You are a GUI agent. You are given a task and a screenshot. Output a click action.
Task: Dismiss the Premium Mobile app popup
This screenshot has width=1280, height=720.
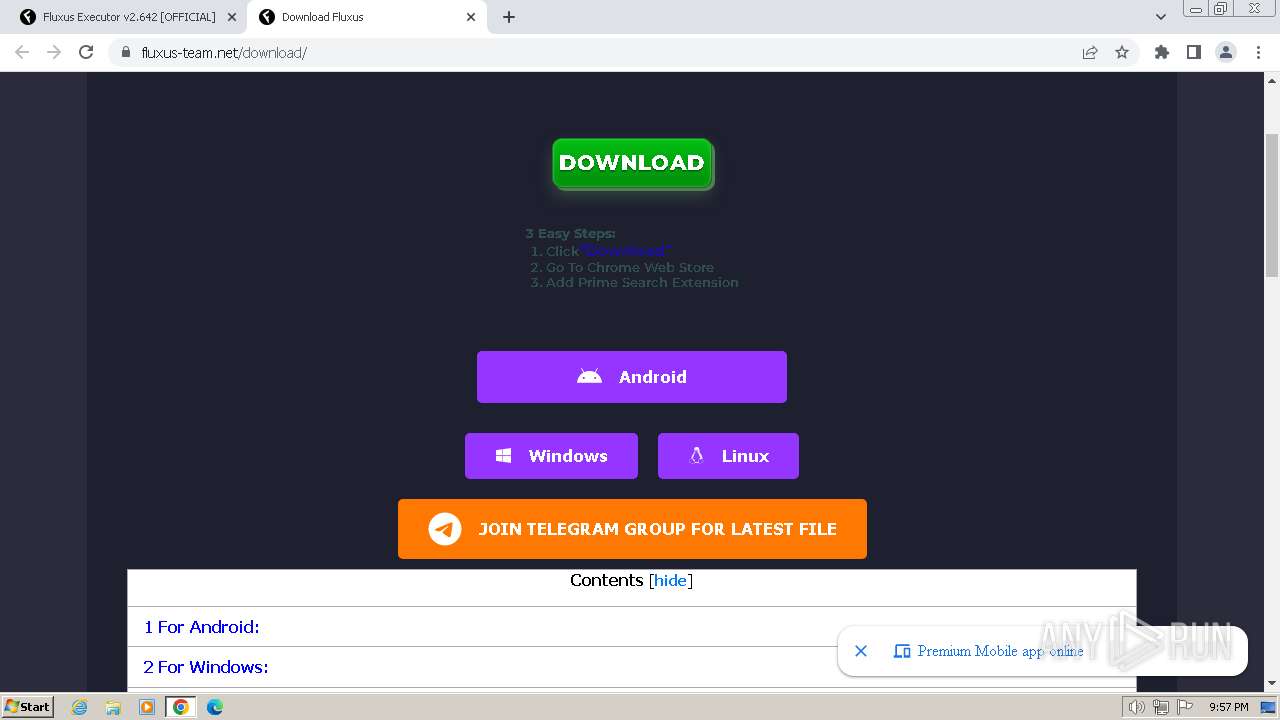[861, 651]
